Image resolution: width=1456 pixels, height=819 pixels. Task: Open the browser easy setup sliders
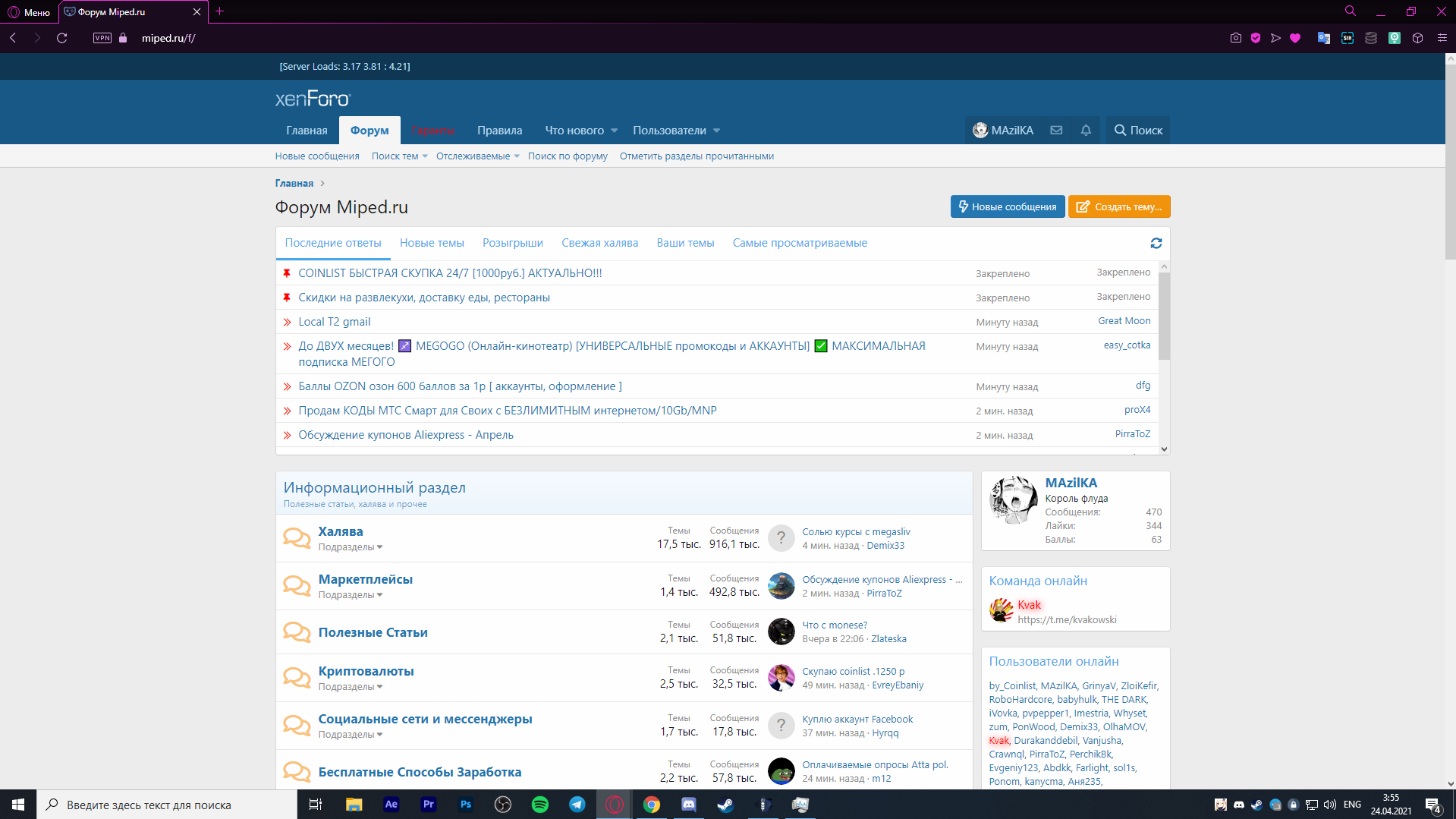[x=1442, y=38]
